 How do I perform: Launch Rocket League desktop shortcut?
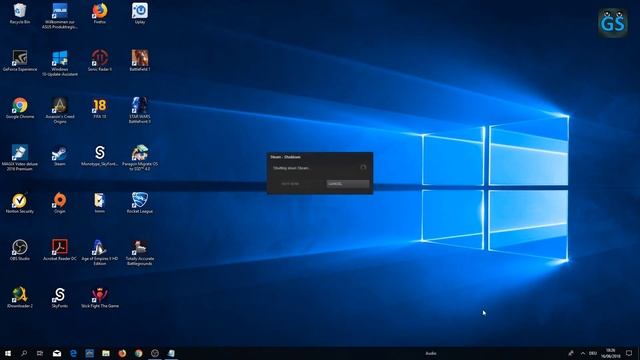[x=140, y=202]
